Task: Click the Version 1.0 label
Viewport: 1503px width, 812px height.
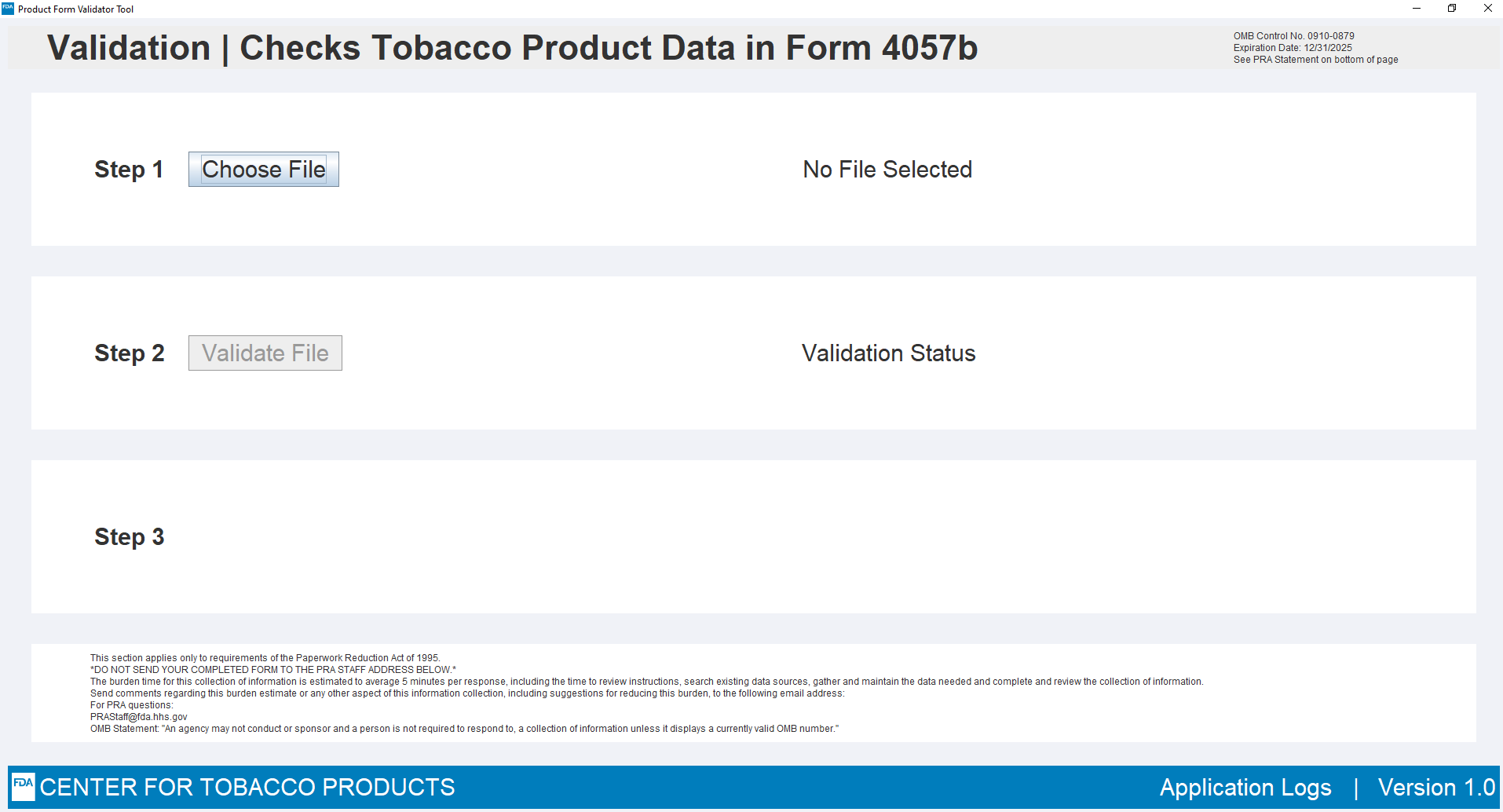Action: click(x=1436, y=788)
